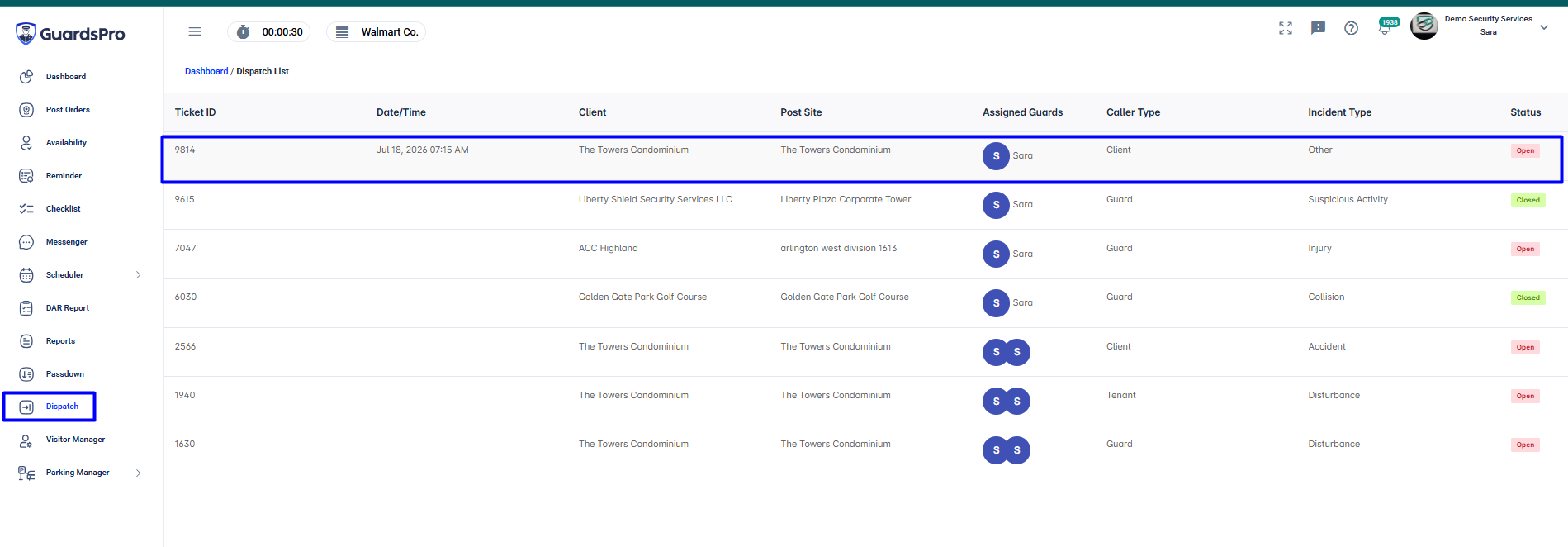Toggle the hamburger sidebar menu icon

click(195, 31)
